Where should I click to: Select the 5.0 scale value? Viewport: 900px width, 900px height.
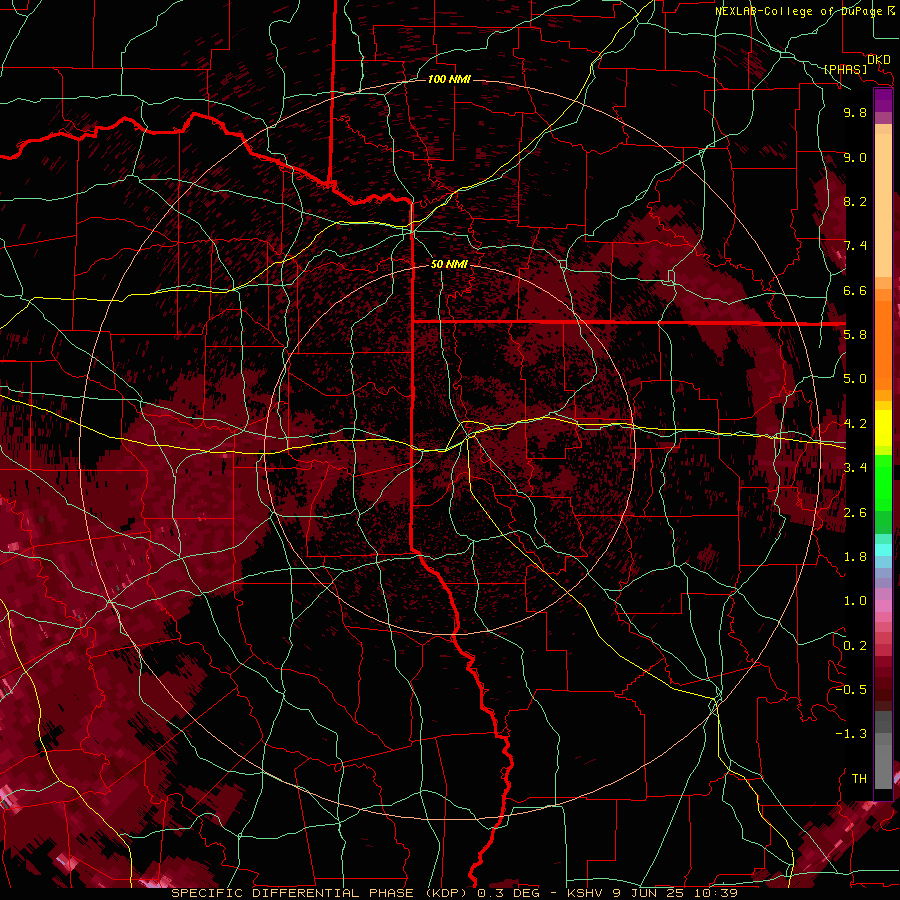(x=855, y=379)
